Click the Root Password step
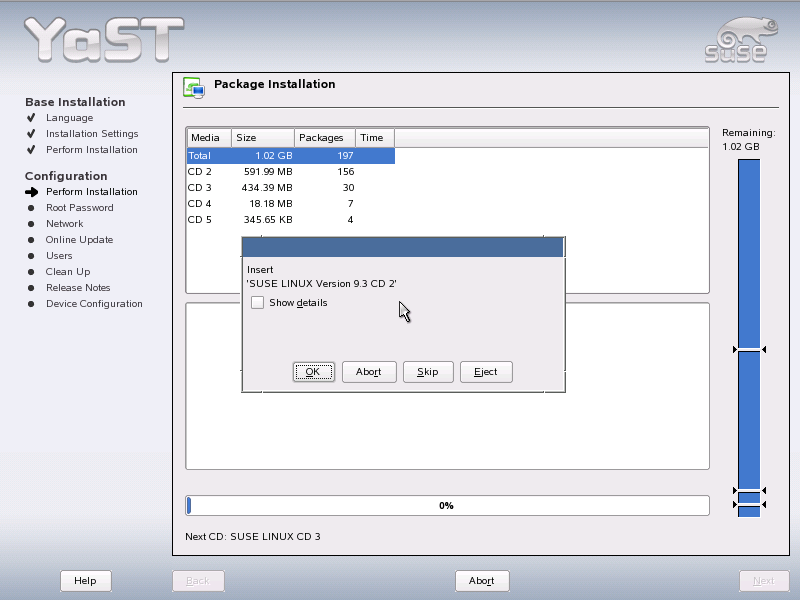 (80, 208)
